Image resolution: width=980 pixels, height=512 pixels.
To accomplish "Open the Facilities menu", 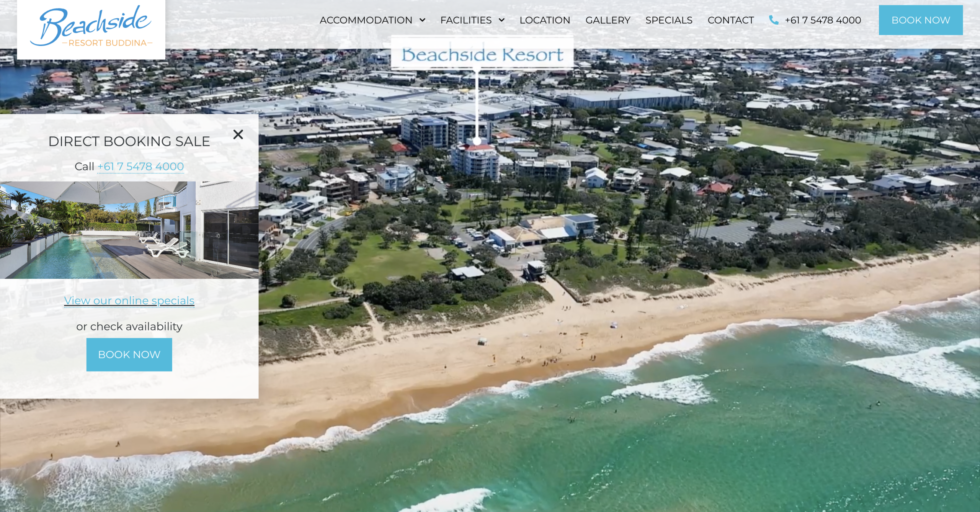I will coord(465,20).
